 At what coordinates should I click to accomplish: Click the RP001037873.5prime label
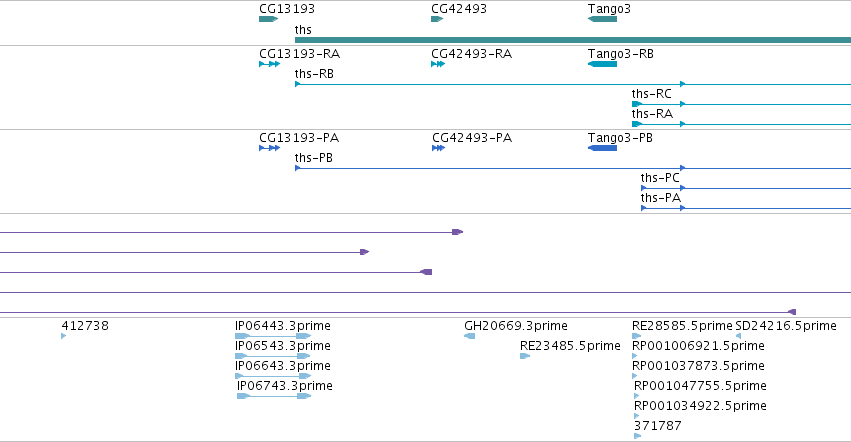[x=698, y=367]
